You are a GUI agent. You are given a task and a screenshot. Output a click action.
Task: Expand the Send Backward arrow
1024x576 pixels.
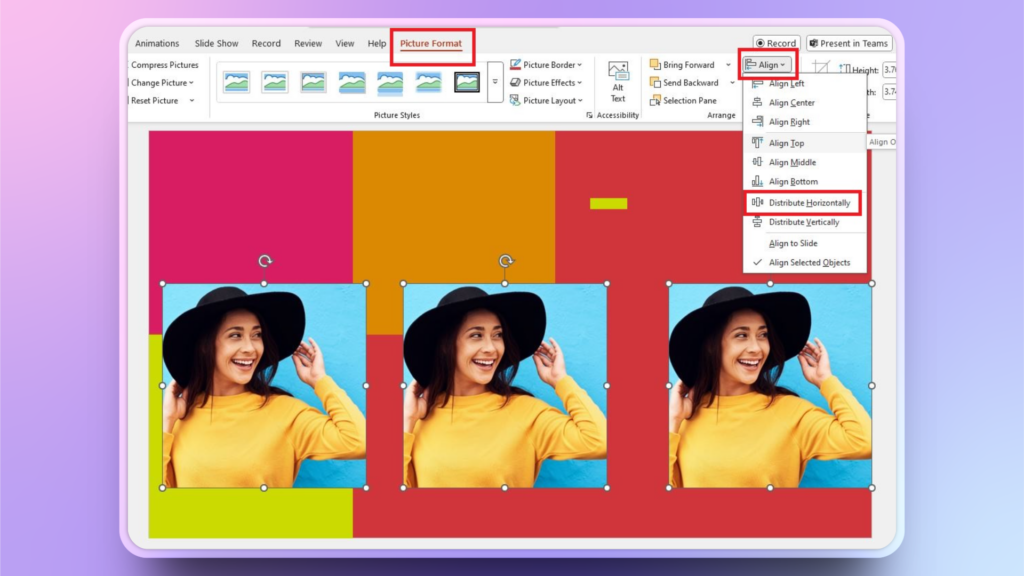coord(732,83)
